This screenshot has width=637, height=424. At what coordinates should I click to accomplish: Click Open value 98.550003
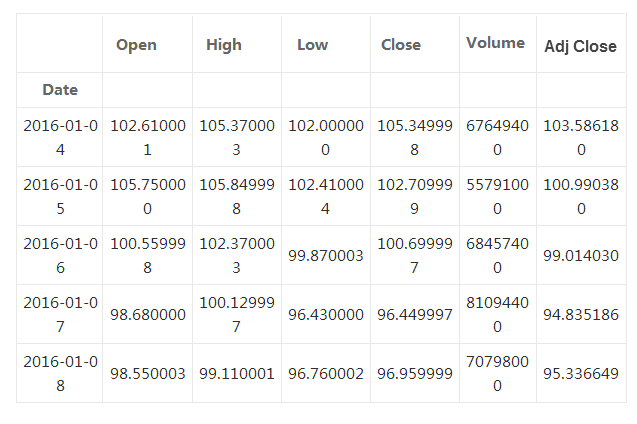147,373
